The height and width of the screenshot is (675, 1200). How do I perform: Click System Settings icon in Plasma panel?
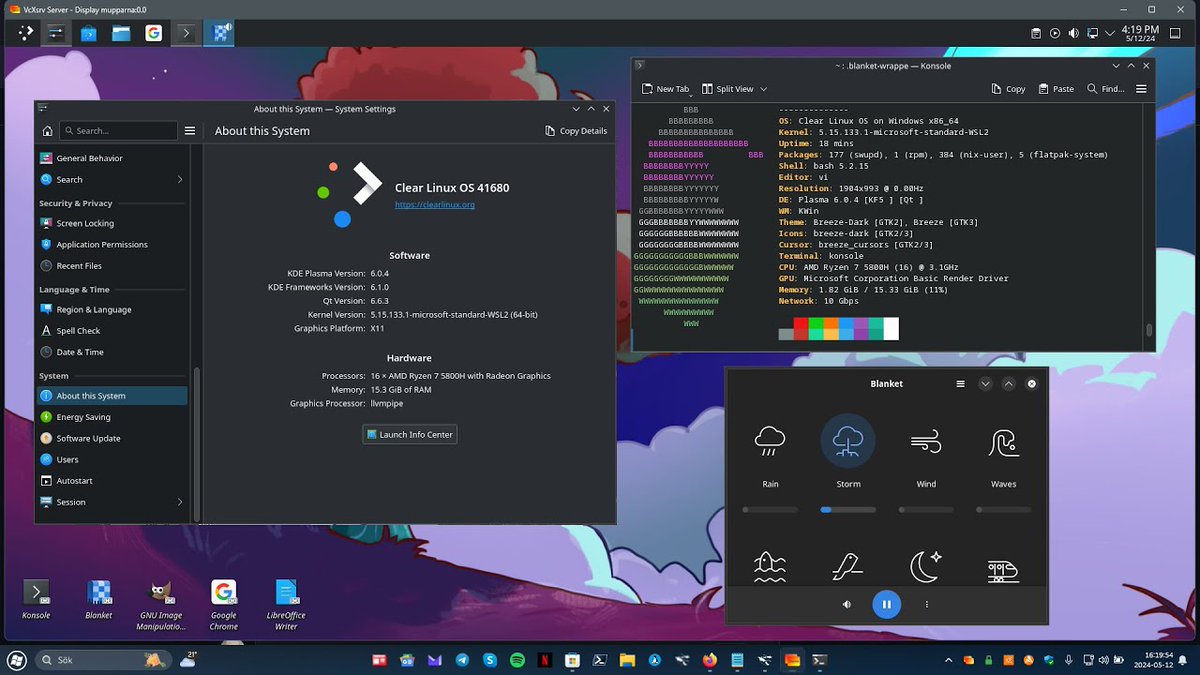click(x=56, y=33)
